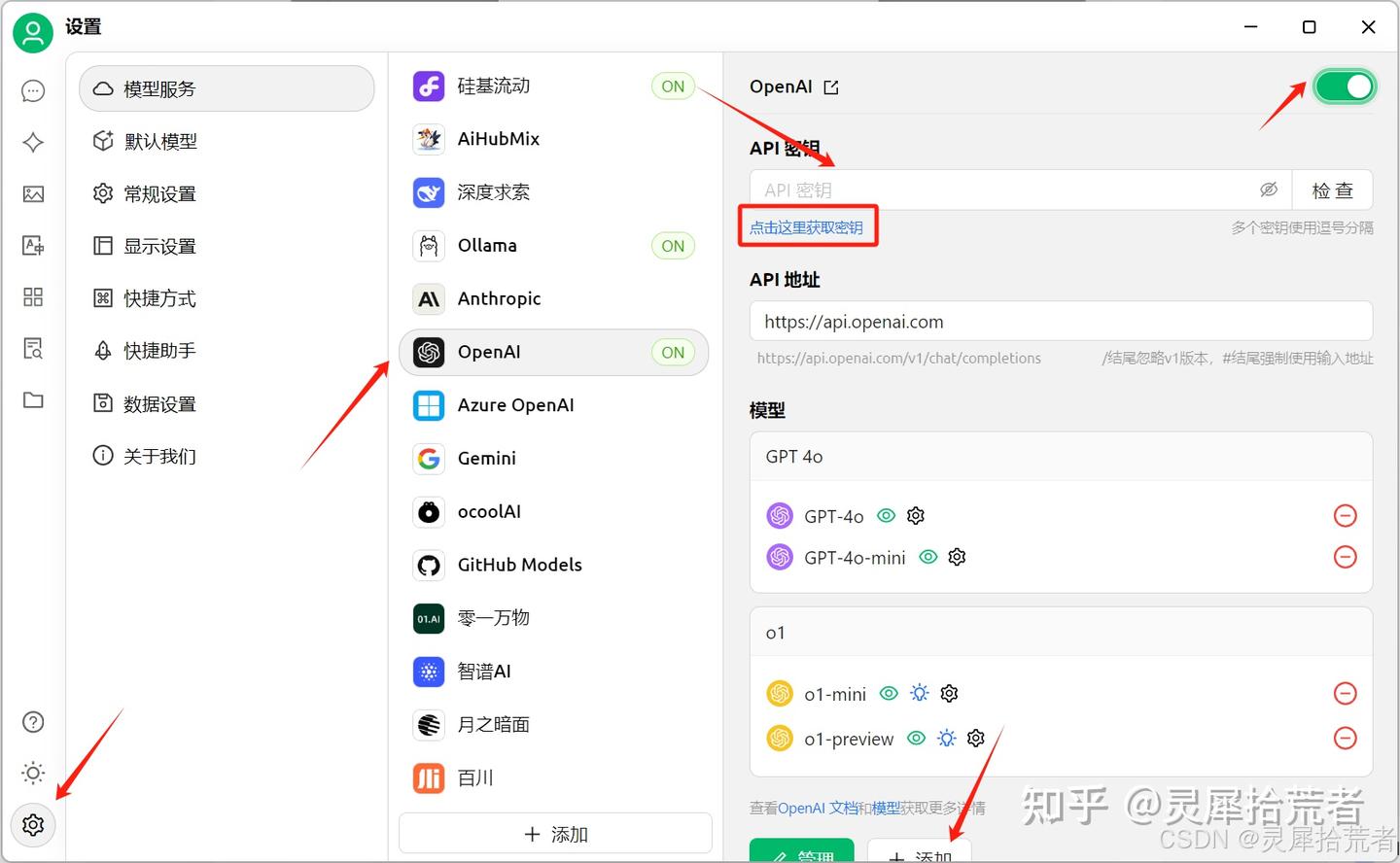Click the external link icon beside OpenAI heading
This screenshot has width=1400, height=863.
pos(829,86)
